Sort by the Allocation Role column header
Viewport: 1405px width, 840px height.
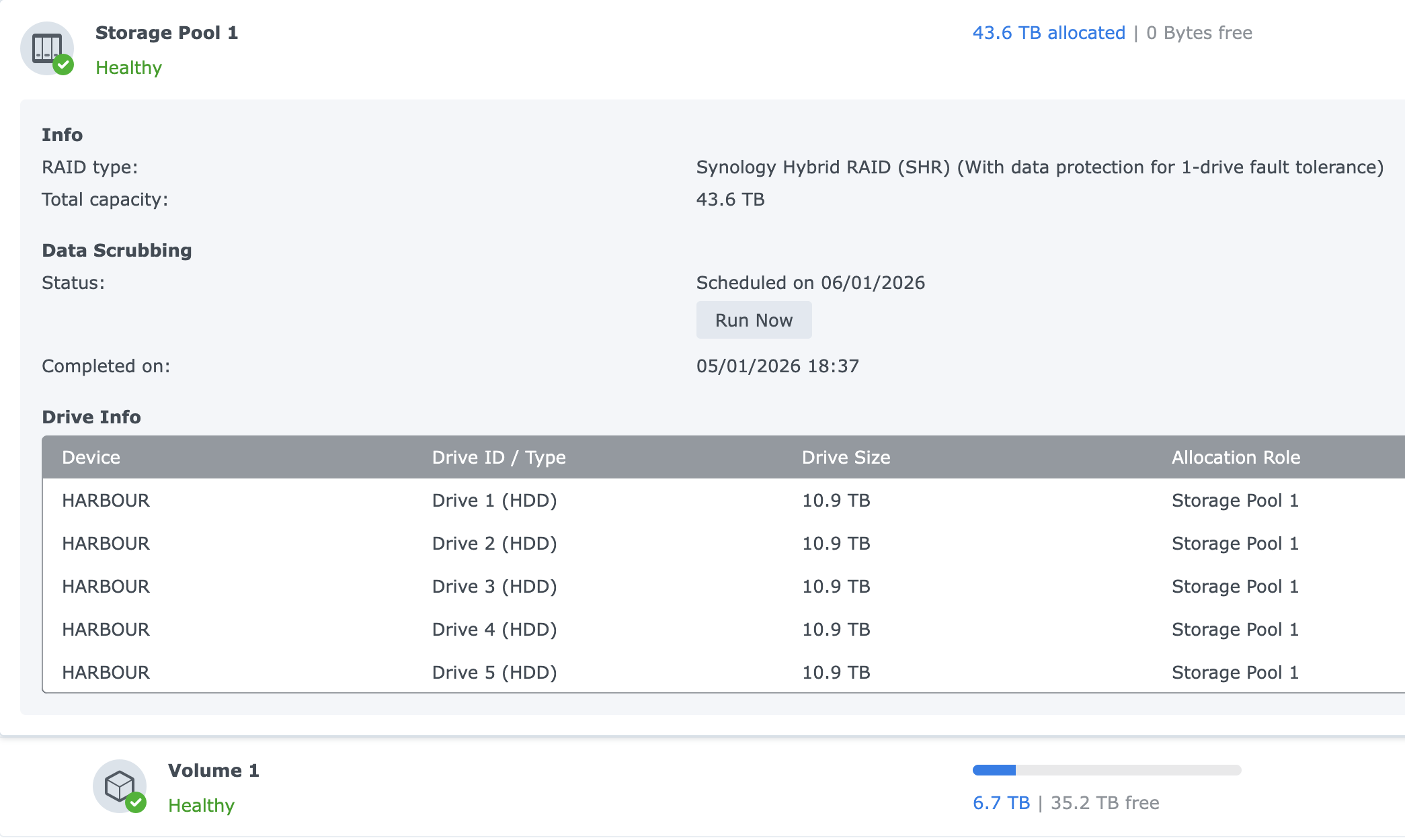click(x=1236, y=458)
